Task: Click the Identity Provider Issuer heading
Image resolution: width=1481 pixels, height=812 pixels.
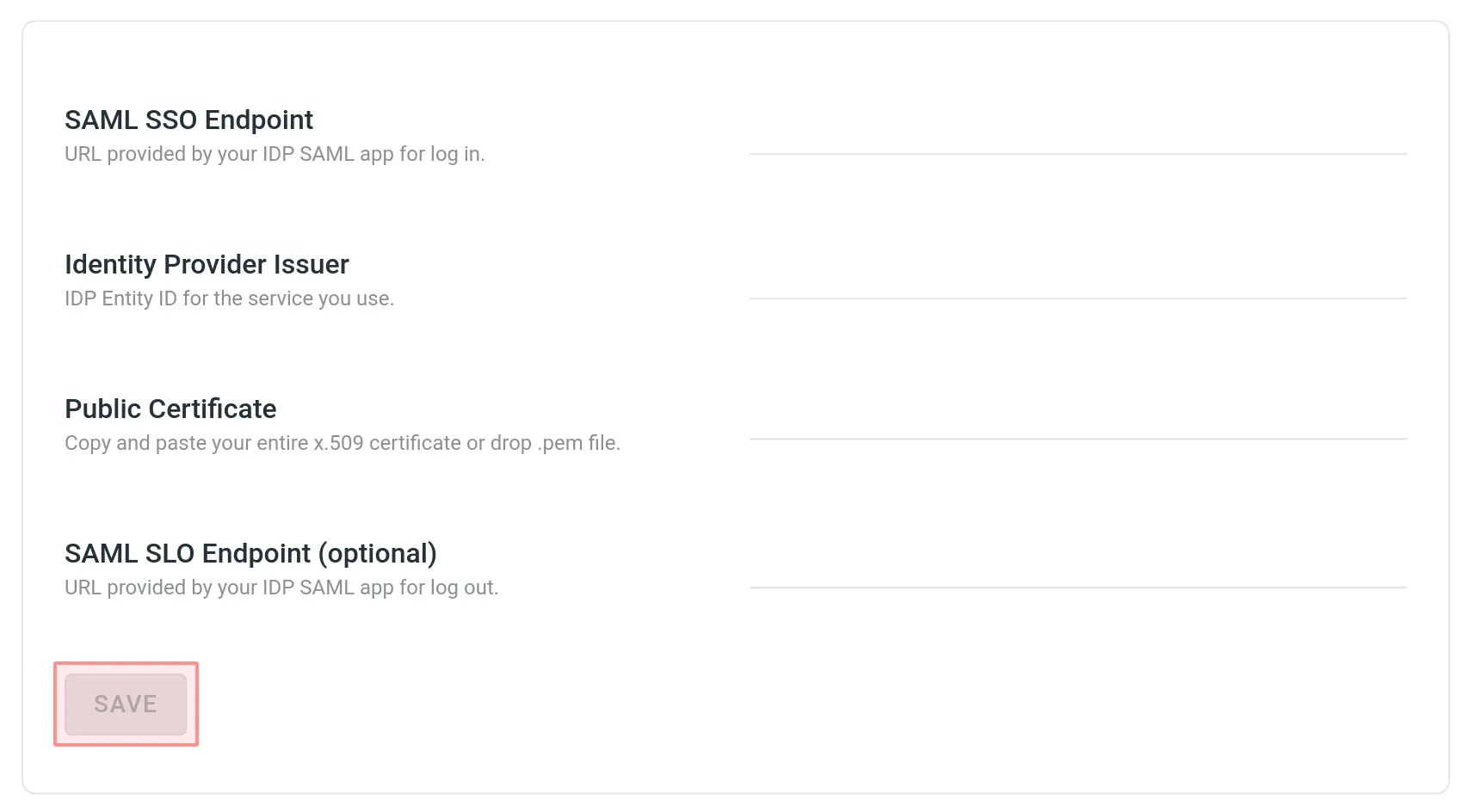Action: tap(207, 264)
